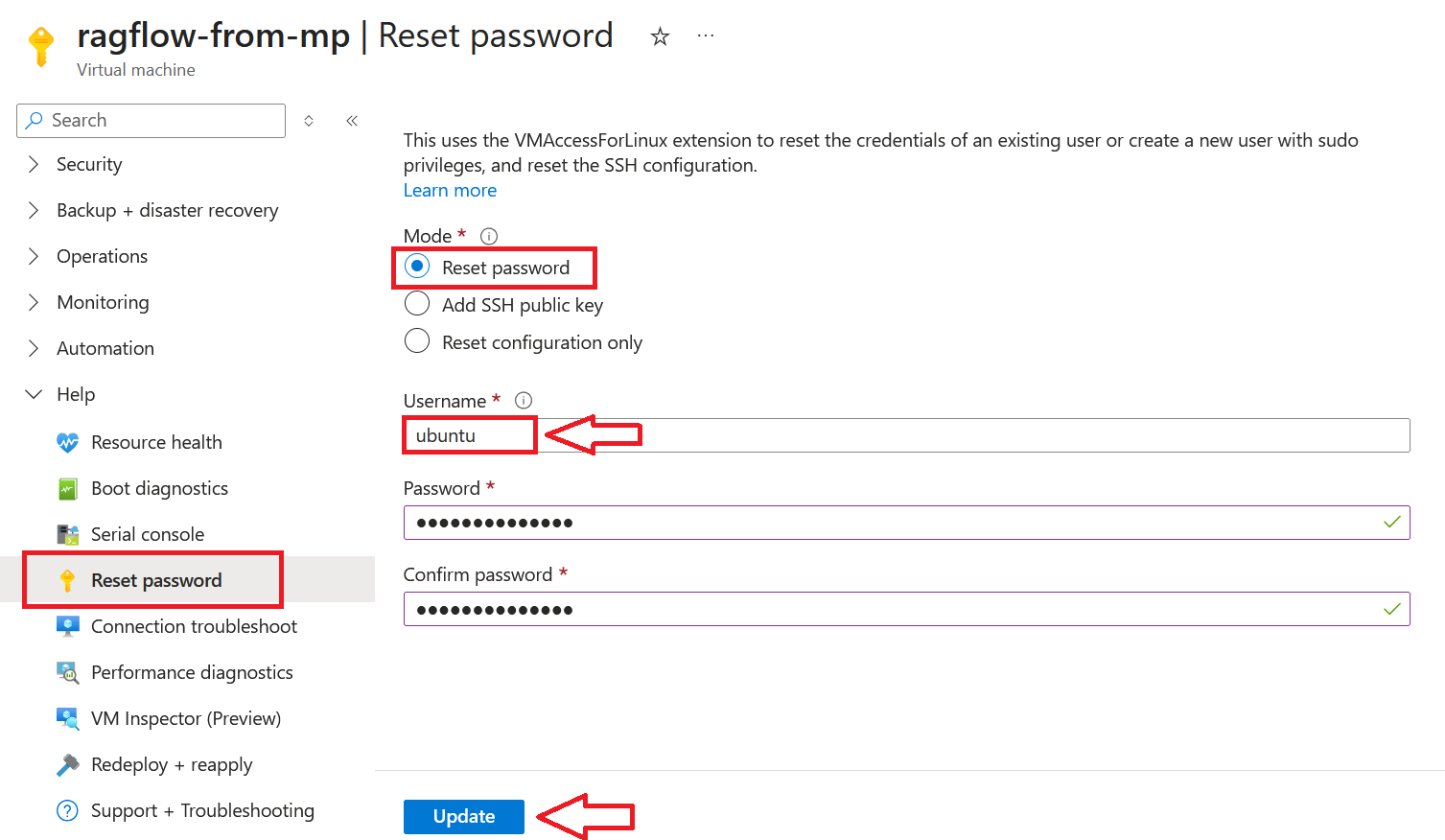
Task: Open Redeploy + reapply page
Action: pos(172,764)
